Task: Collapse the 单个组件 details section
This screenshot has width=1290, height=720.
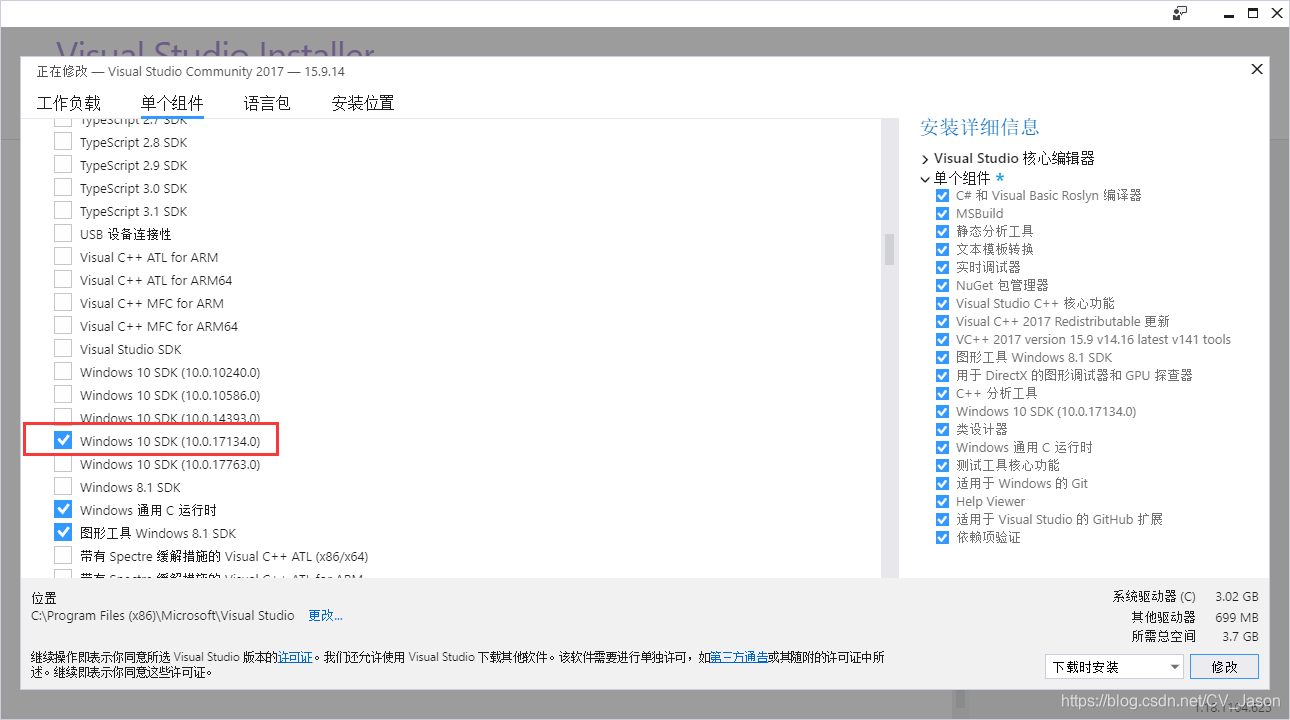Action: click(925, 179)
